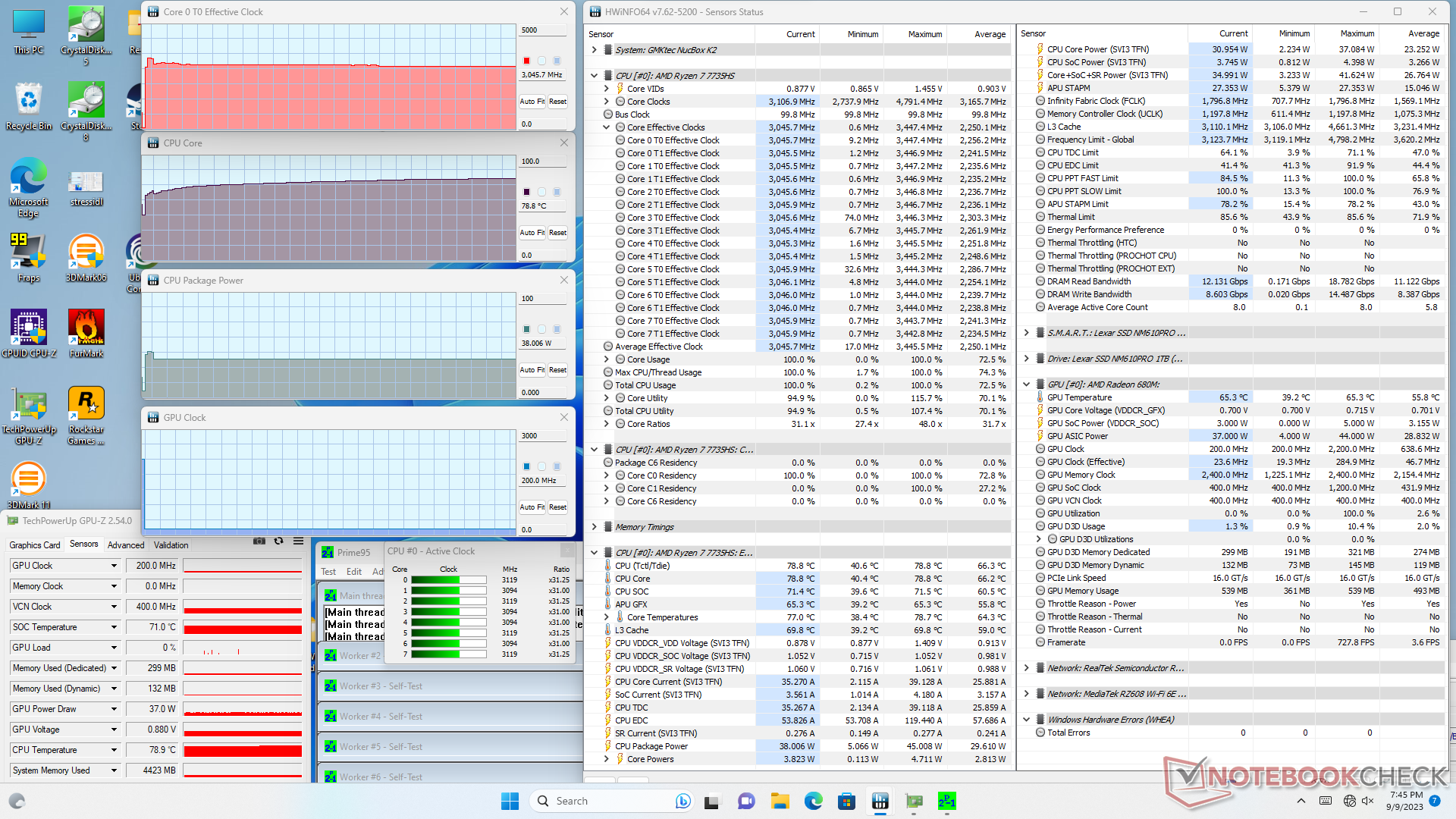Click GPU-Z screenshot camera icon

point(259,541)
